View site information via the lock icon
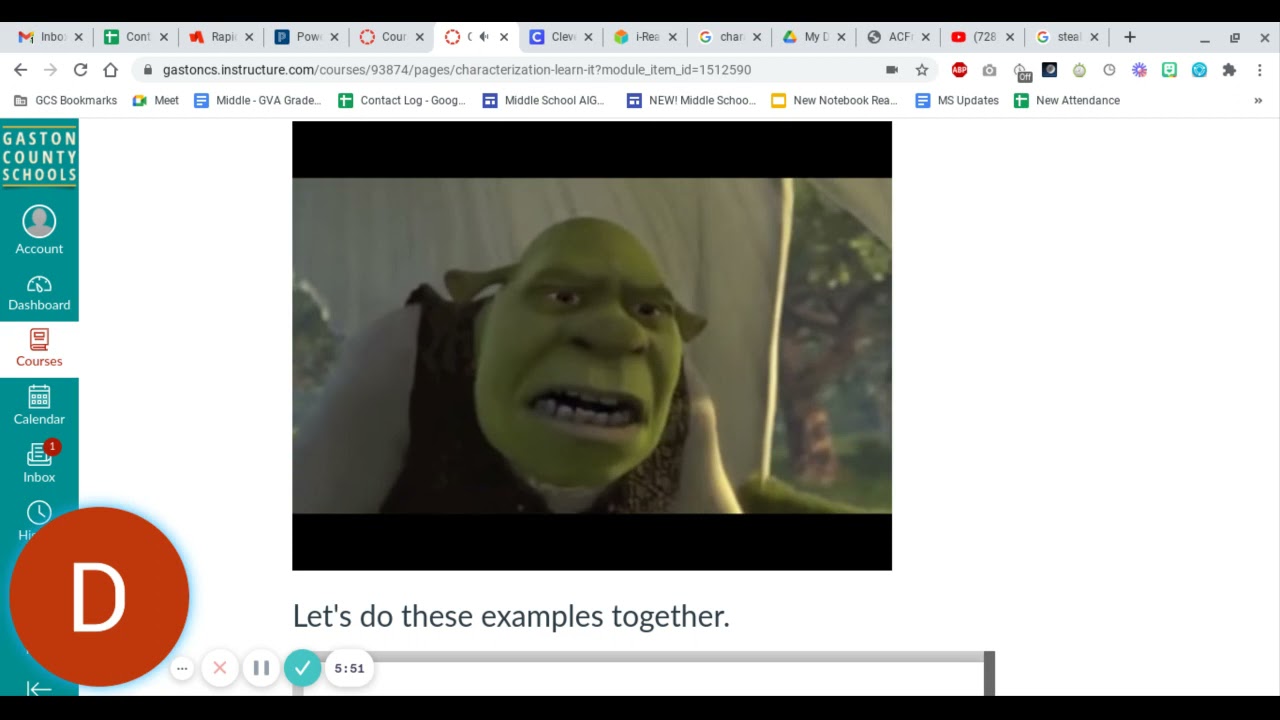Image resolution: width=1280 pixels, height=720 pixels. pyautogui.click(x=148, y=69)
